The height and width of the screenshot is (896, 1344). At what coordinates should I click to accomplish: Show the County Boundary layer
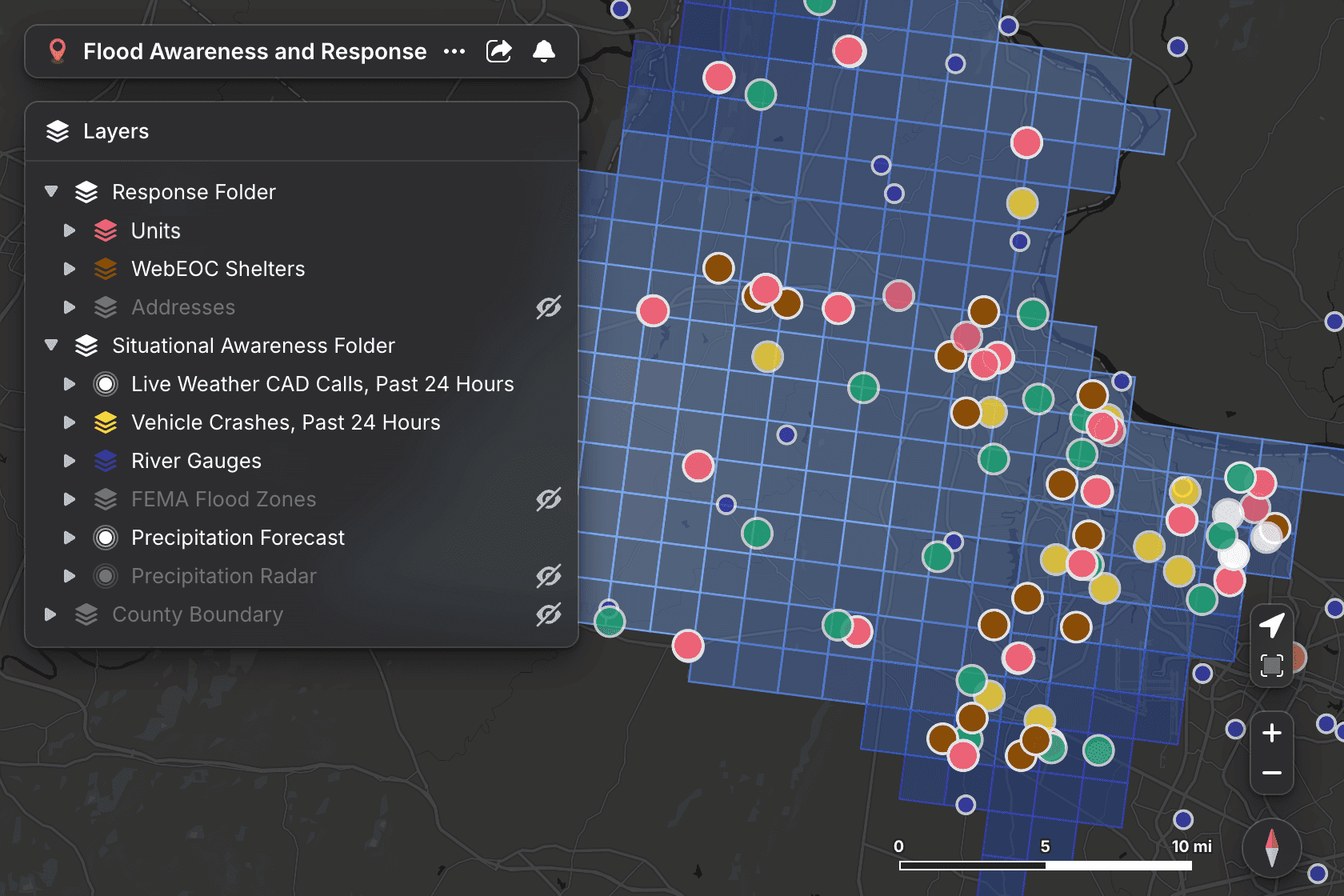coord(548,614)
